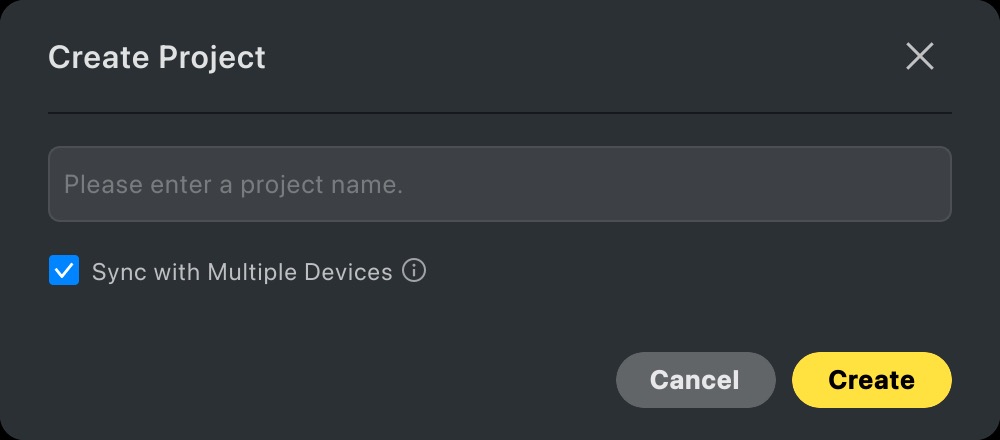1000x440 pixels.
Task: Click the gray Cancel pill button
Action: point(695,380)
